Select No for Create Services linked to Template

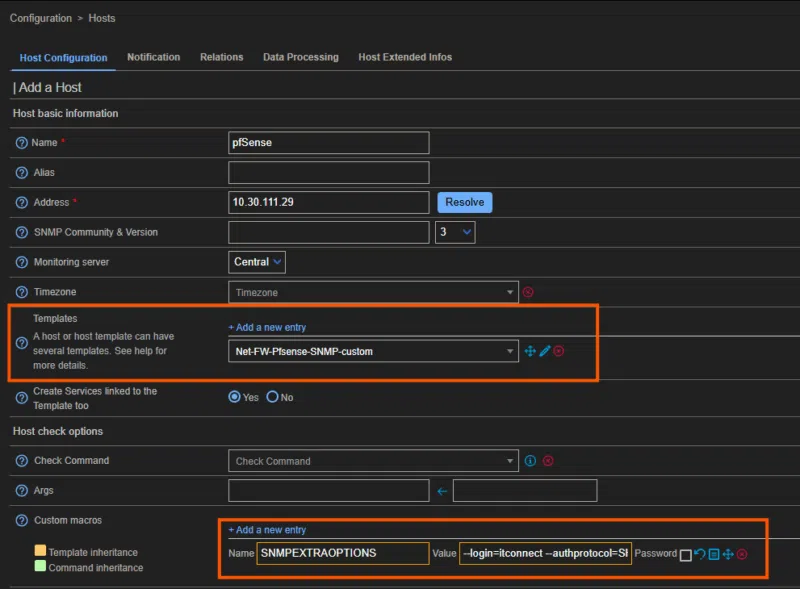[x=272, y=397]
